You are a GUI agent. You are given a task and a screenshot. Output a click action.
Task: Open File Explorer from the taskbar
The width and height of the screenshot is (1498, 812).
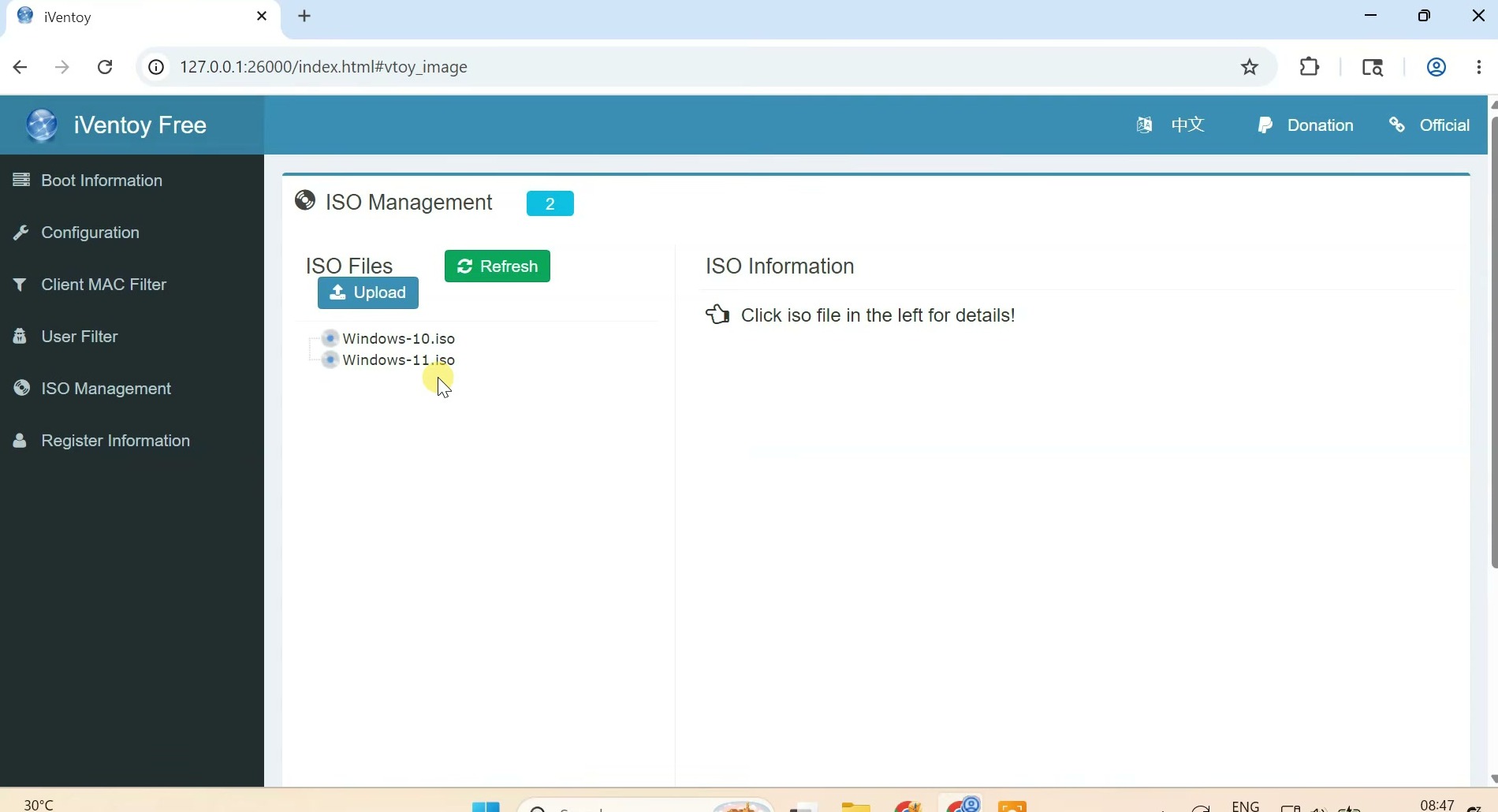[x=855, y=806]
